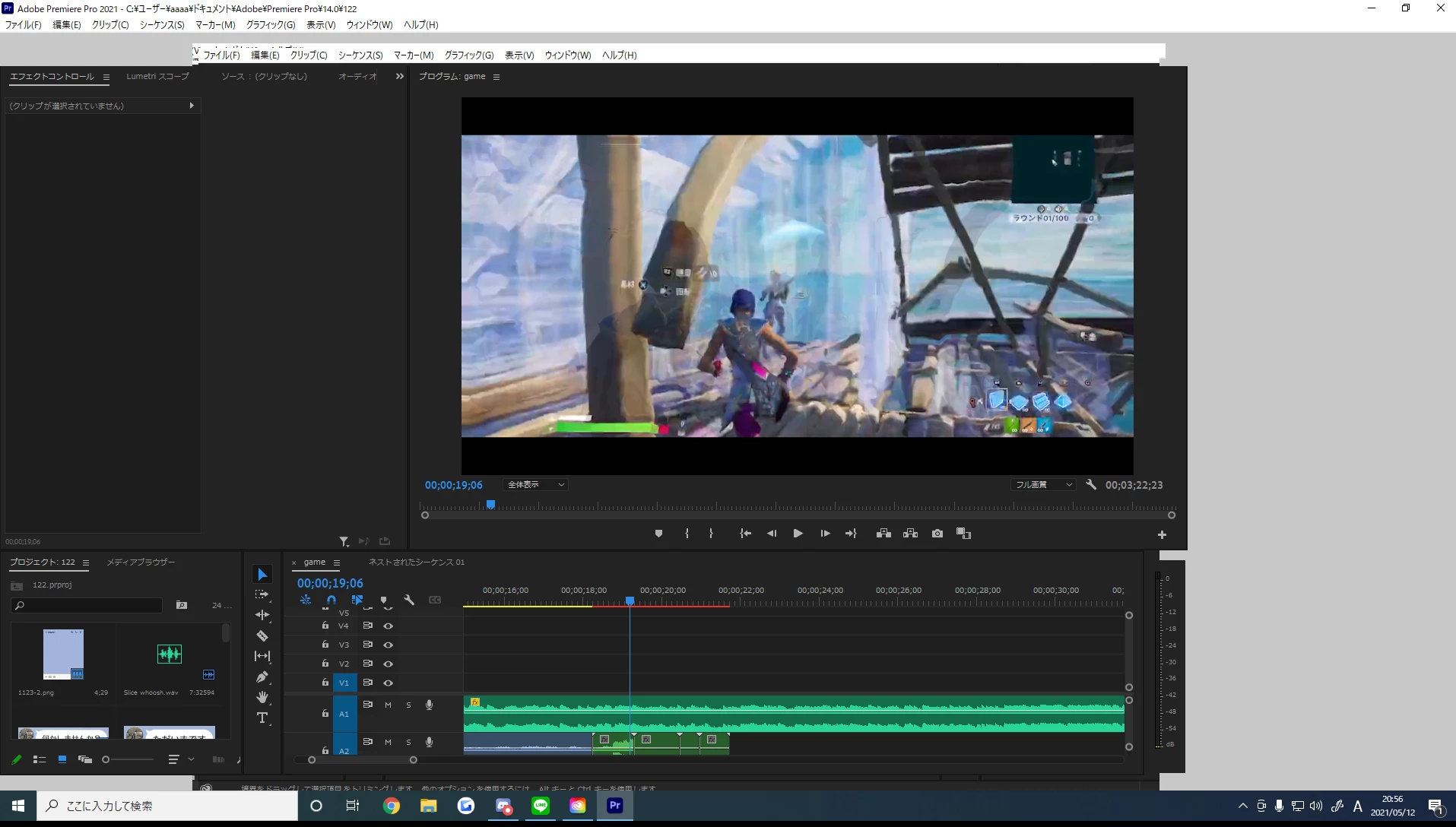Hide the V4 track output eye
This screenshot has height=827, width=1456.
point(388,626)
